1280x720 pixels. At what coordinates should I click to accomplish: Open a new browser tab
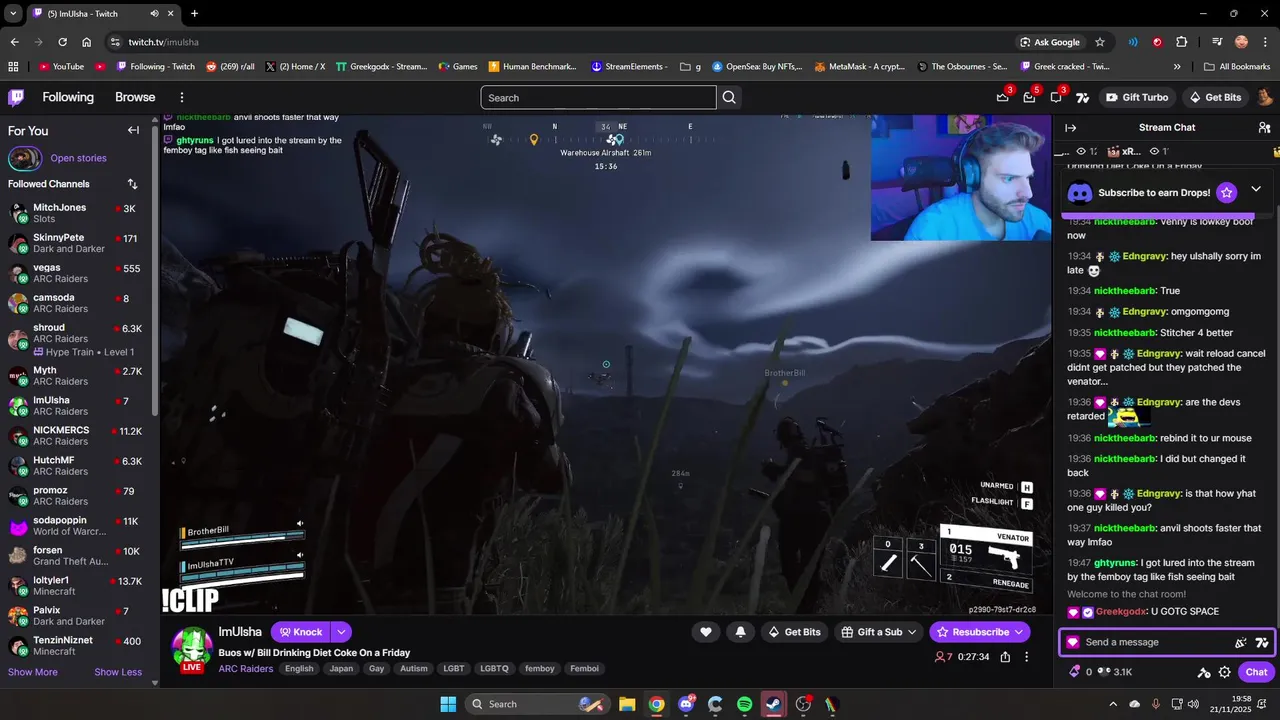tap(194, 13)
